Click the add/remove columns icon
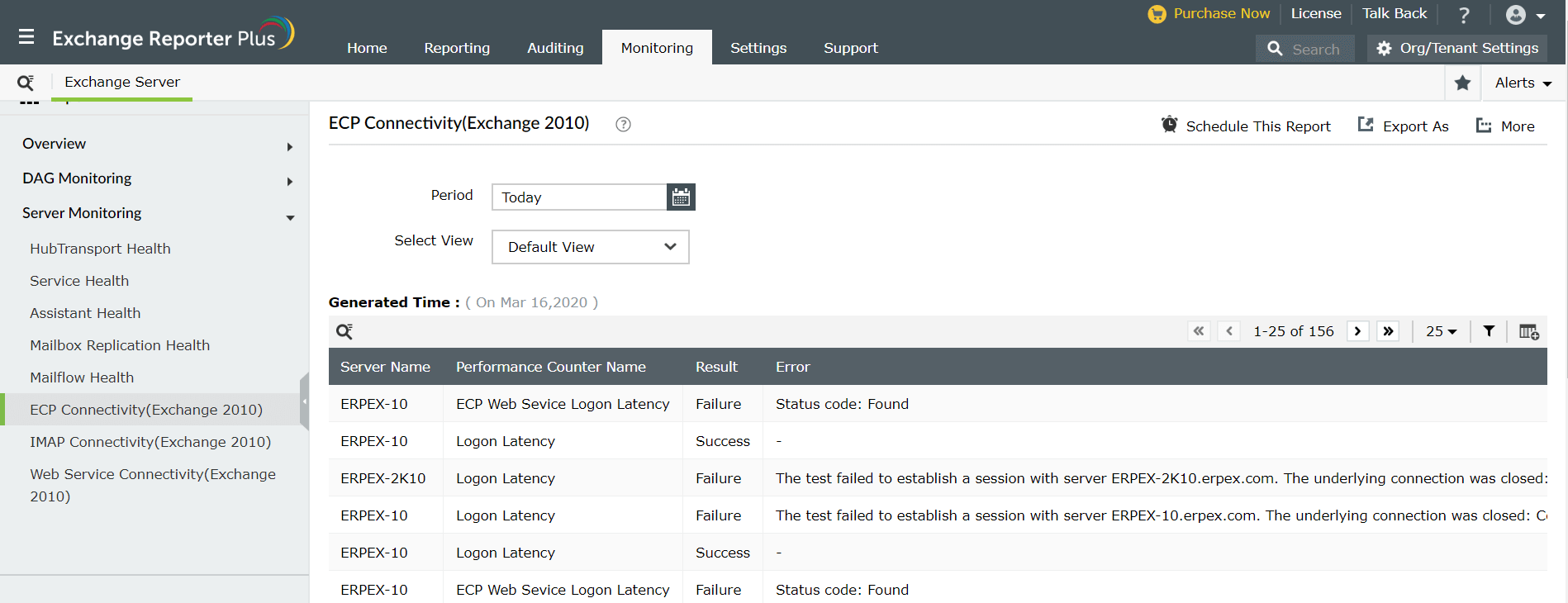Viewport: 1568px width, 603px height. point(1528,331)
